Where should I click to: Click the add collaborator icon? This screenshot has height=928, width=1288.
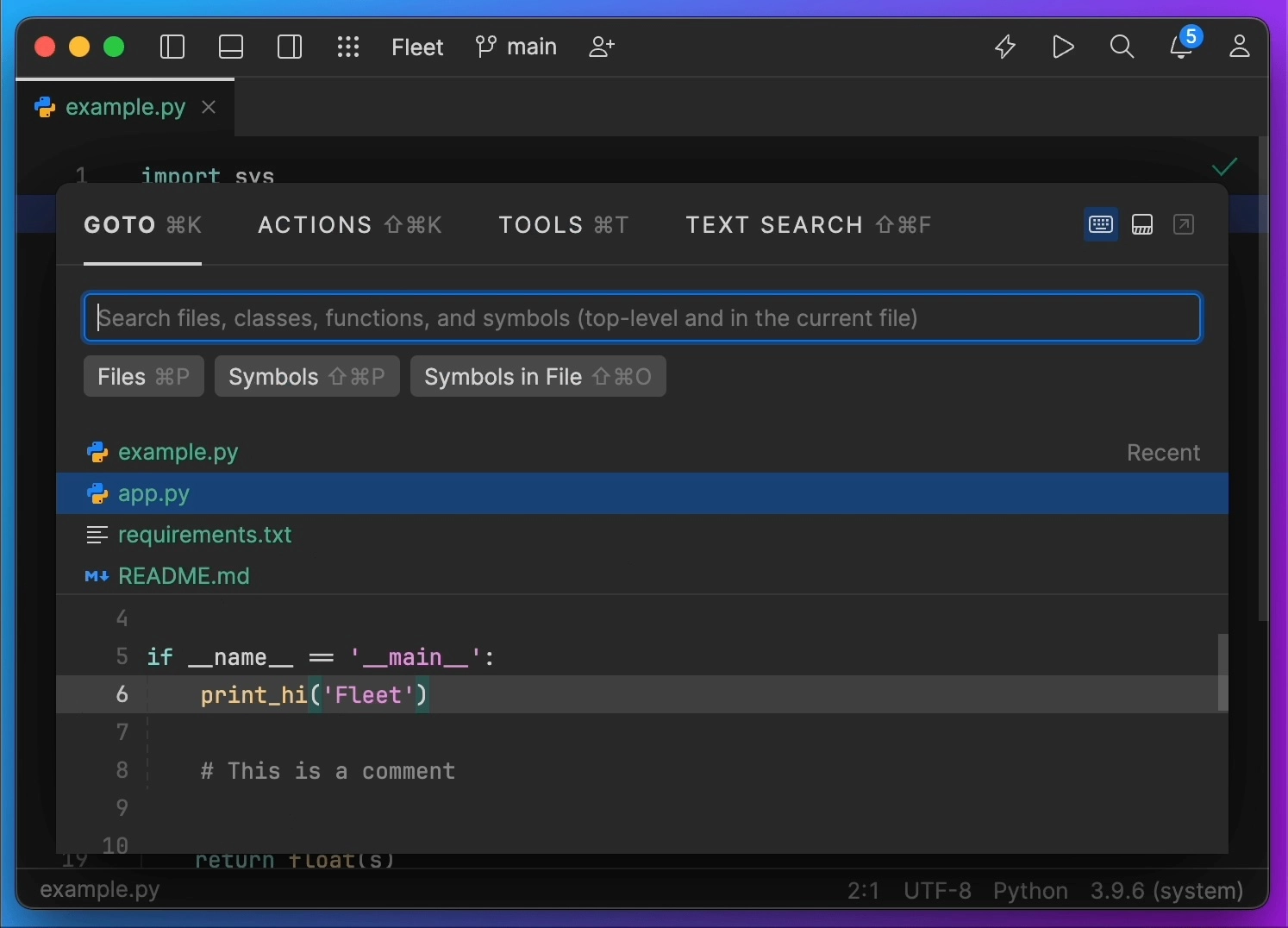click(x=602, y=47)
